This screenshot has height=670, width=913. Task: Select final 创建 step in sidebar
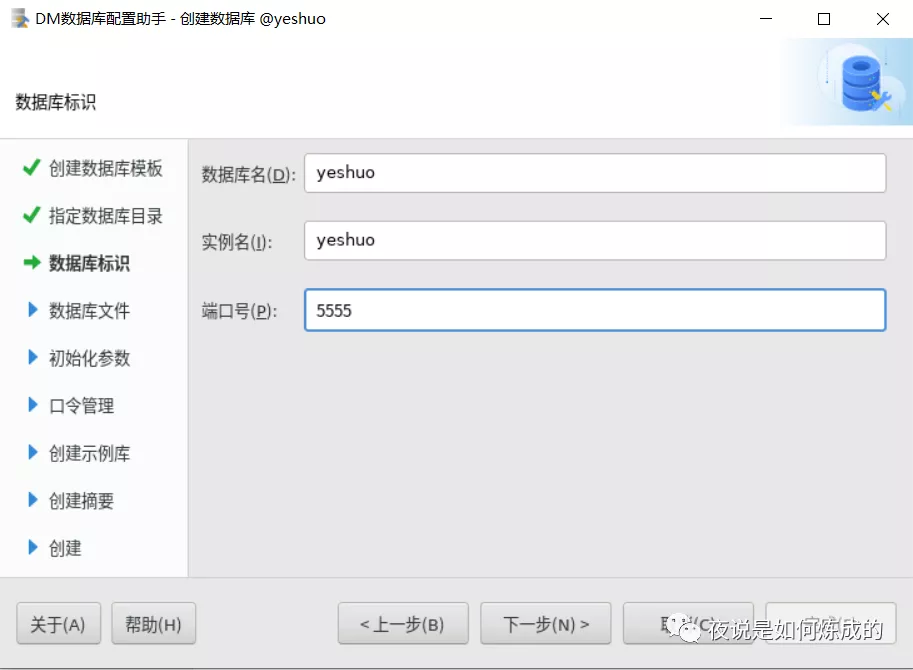tap(65, 548)
